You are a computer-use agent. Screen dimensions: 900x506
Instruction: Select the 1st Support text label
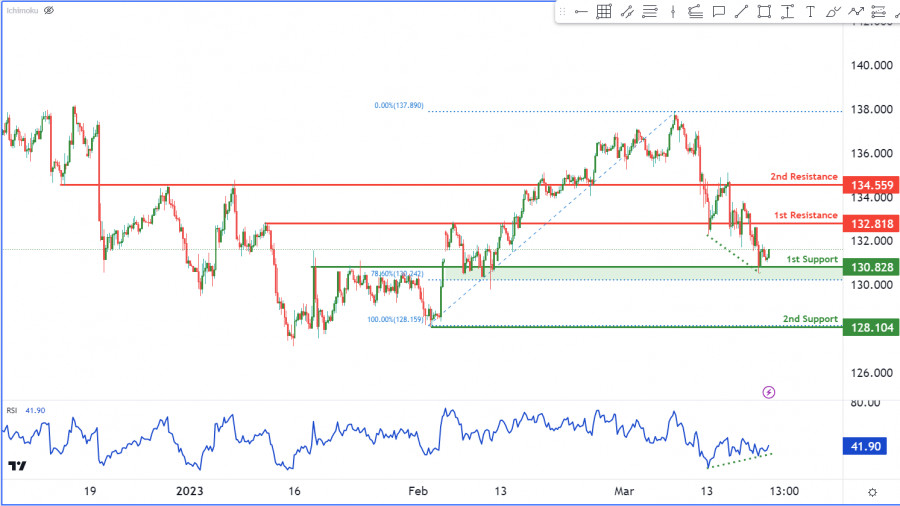click(812, 259)
